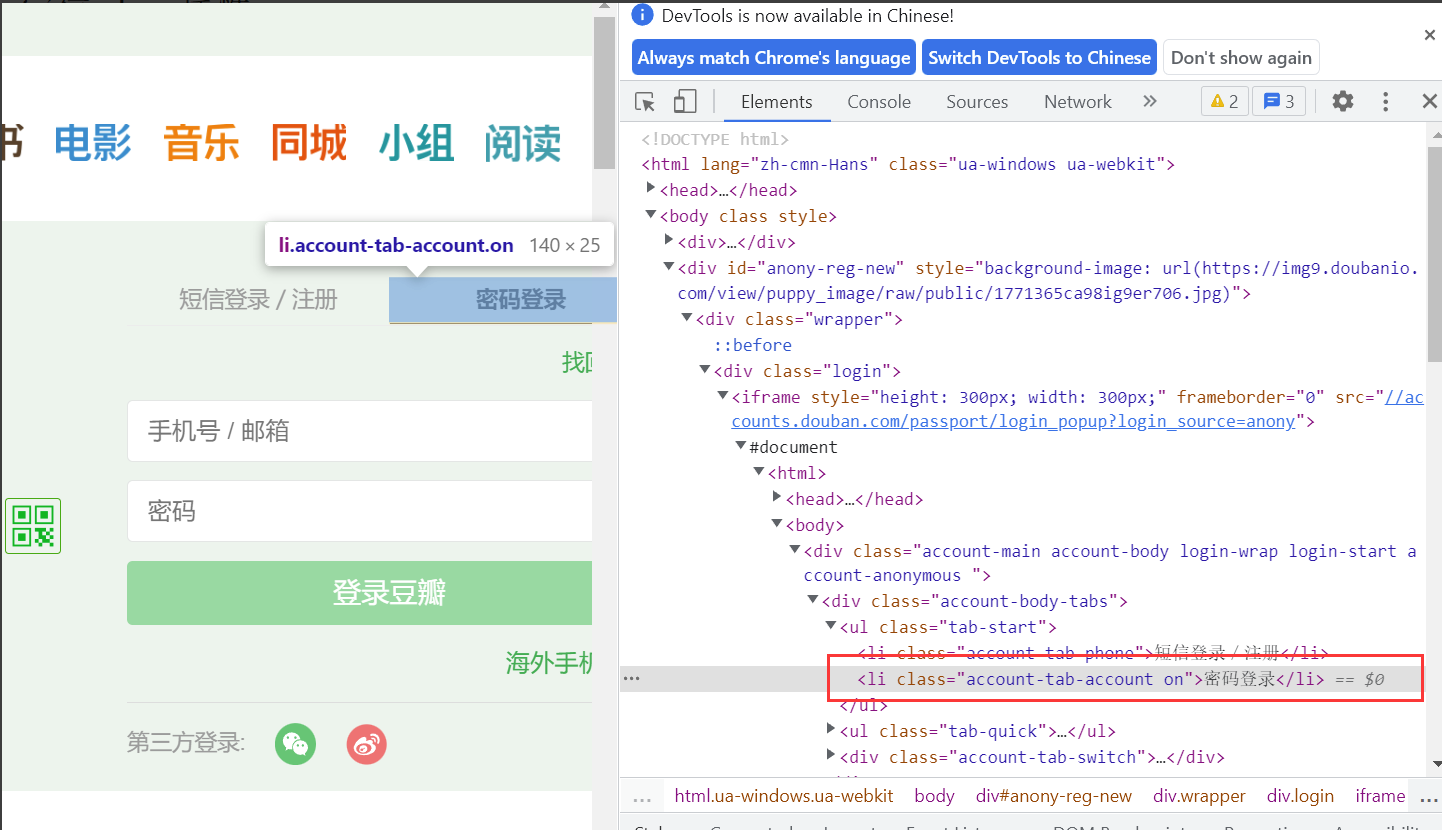Collapse the div class login node
This screenshot has width=1442, height=830.
click(x=705, y=371)
